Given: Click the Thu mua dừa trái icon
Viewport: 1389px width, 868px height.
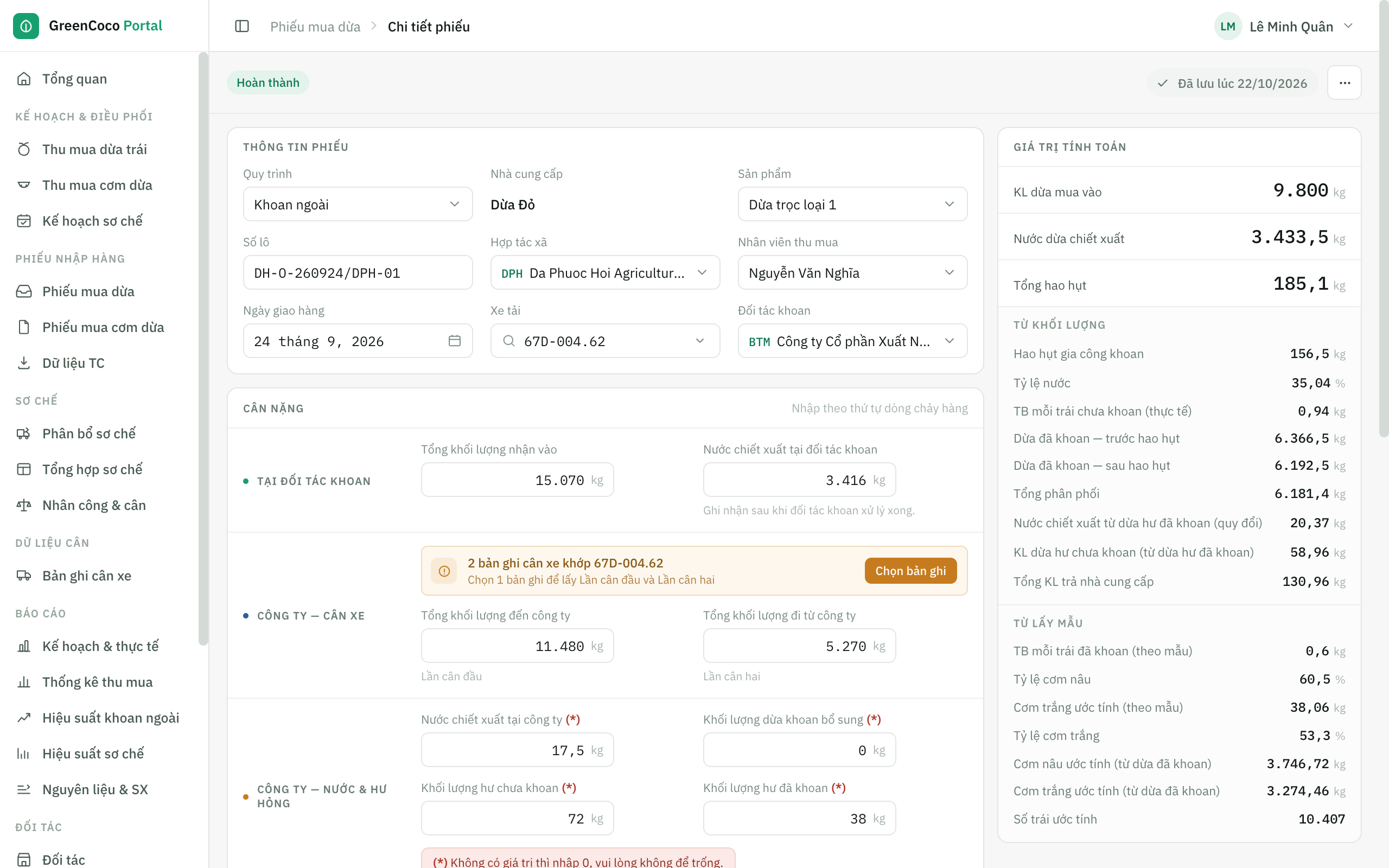Looking at the screenshot, I should [x=23, y=149].
